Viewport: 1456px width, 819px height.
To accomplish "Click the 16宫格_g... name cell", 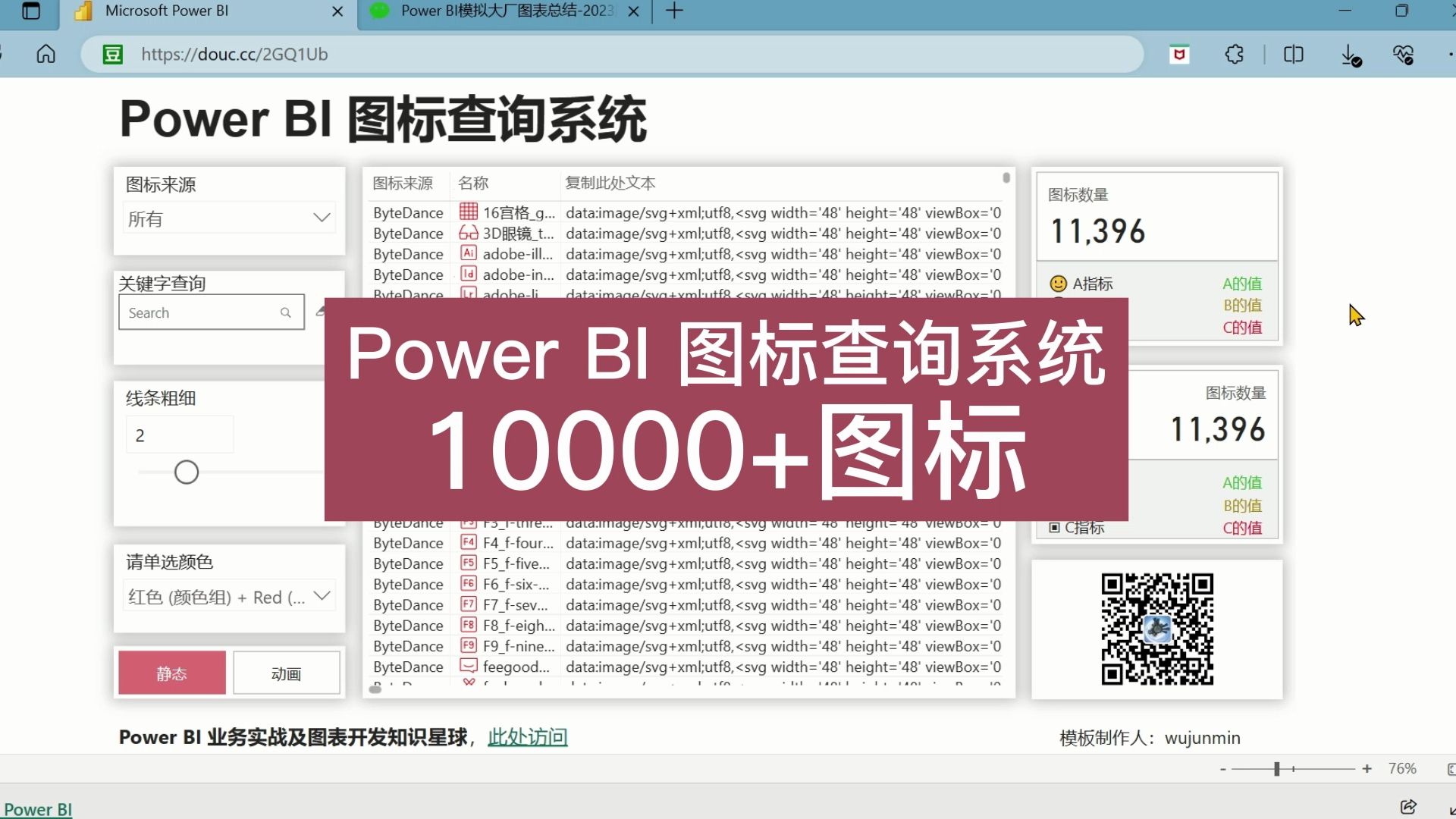I will coord(519,212).
